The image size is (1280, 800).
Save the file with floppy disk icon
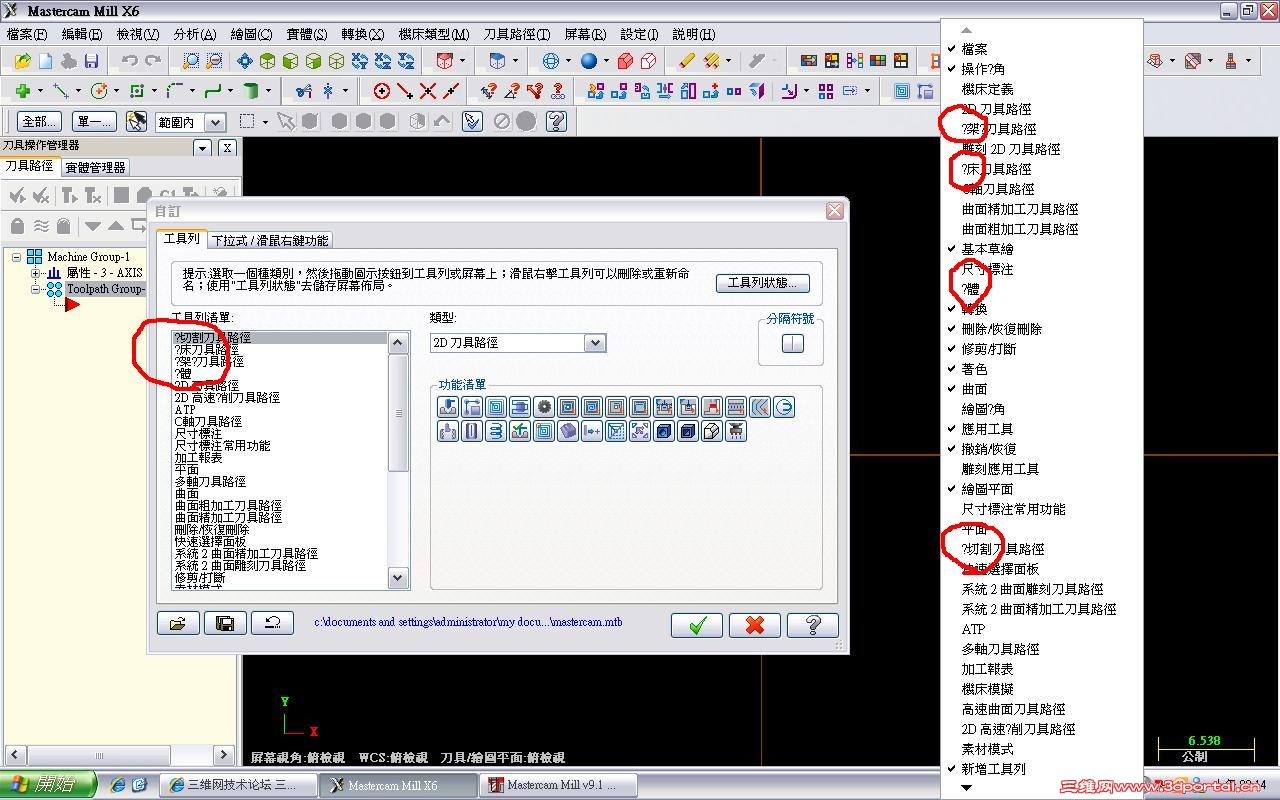pyautogui.click(x=91, y=61)
